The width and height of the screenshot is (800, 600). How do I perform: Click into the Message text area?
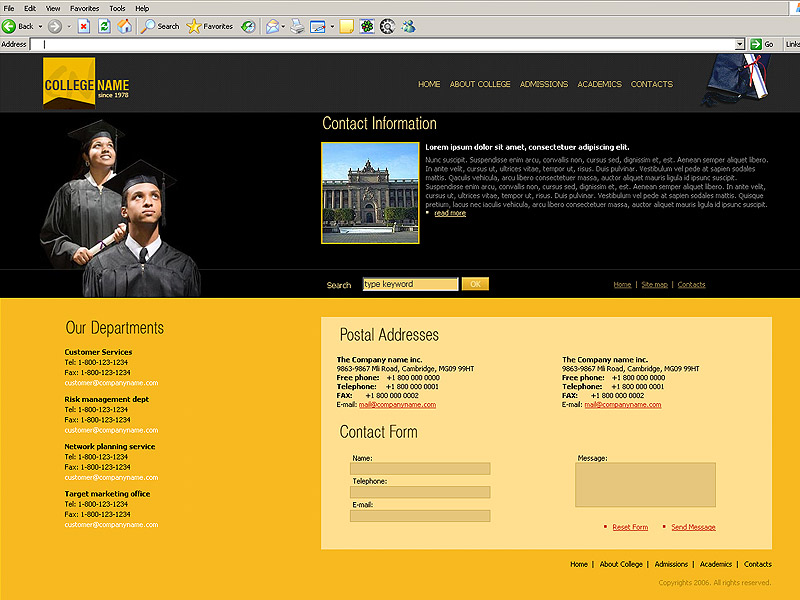(645, 485)
